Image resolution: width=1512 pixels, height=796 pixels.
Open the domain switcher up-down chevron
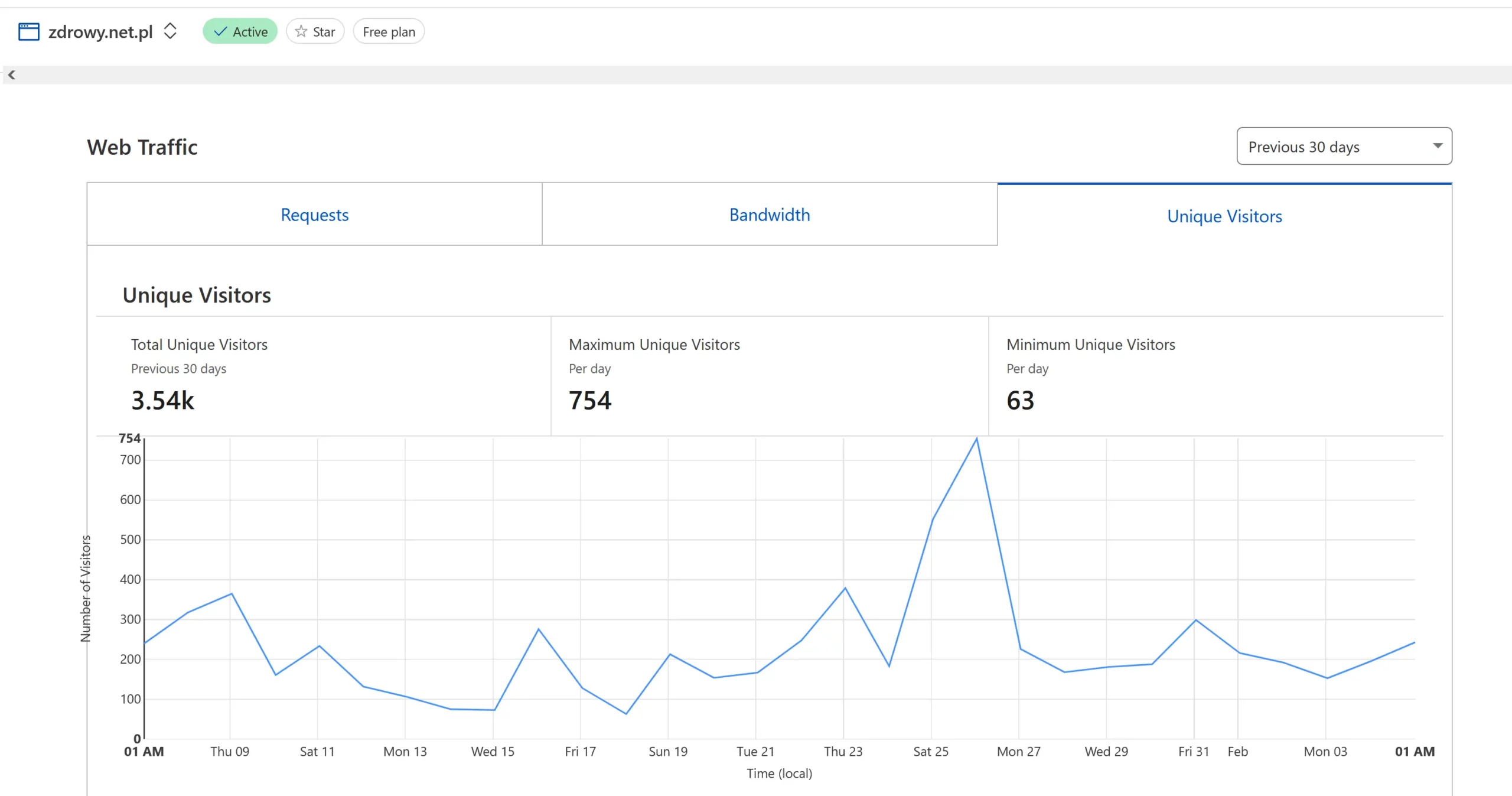[x=170, y=31]
